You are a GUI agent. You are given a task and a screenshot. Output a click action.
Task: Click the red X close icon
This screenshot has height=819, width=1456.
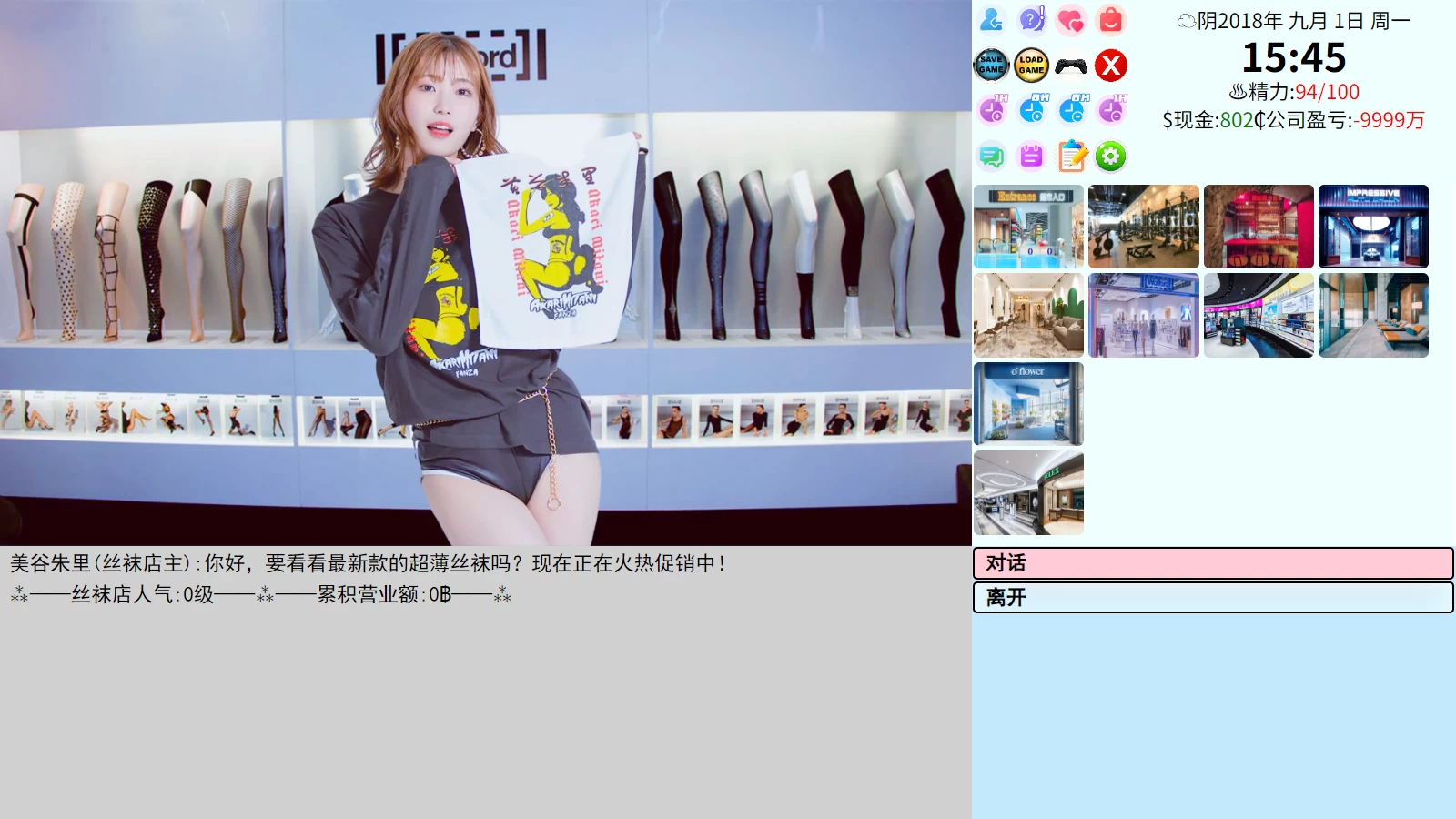point(1110,66)
